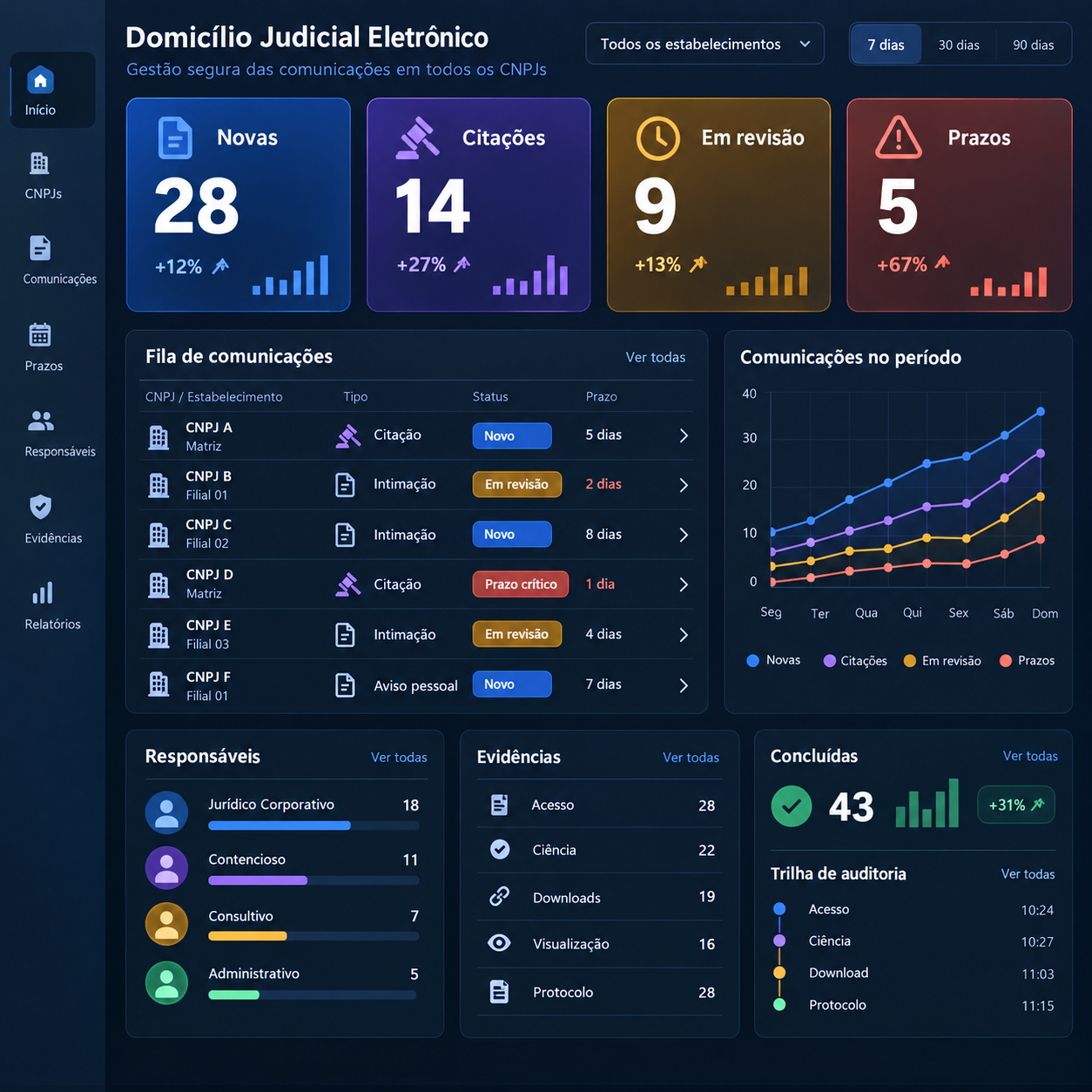
Task: Open the CNPJs building icon in sidebar
Action: pos(39,163)
